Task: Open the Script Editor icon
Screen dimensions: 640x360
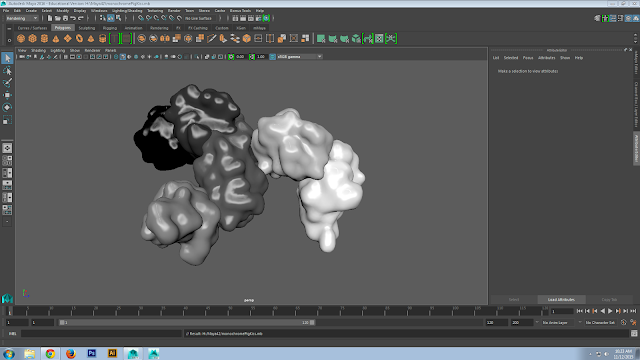Action: tap(634, 333)
